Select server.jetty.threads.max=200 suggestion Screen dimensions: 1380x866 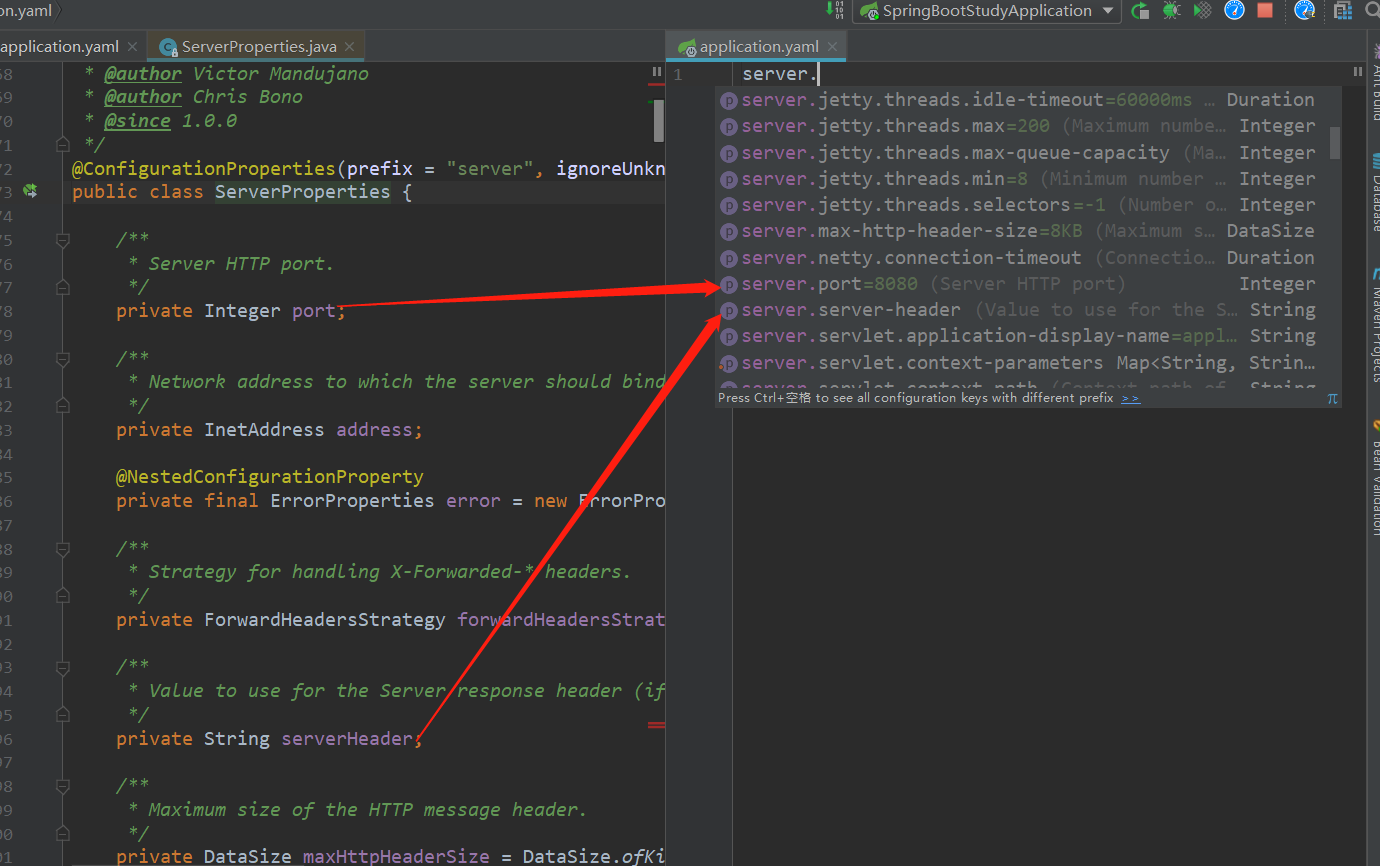(1022, 126)
